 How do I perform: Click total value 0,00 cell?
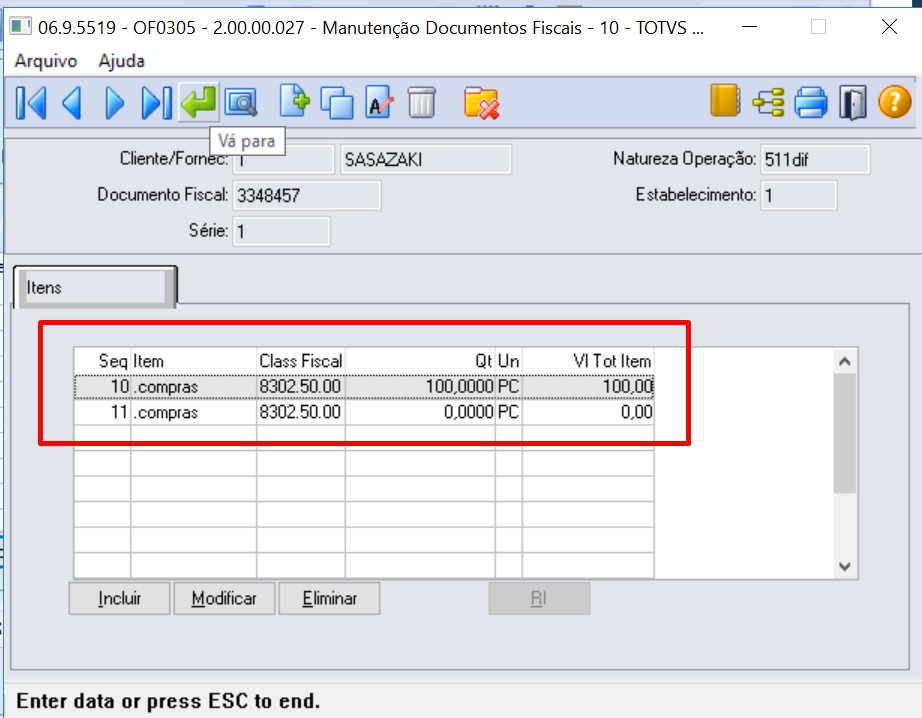589,412
